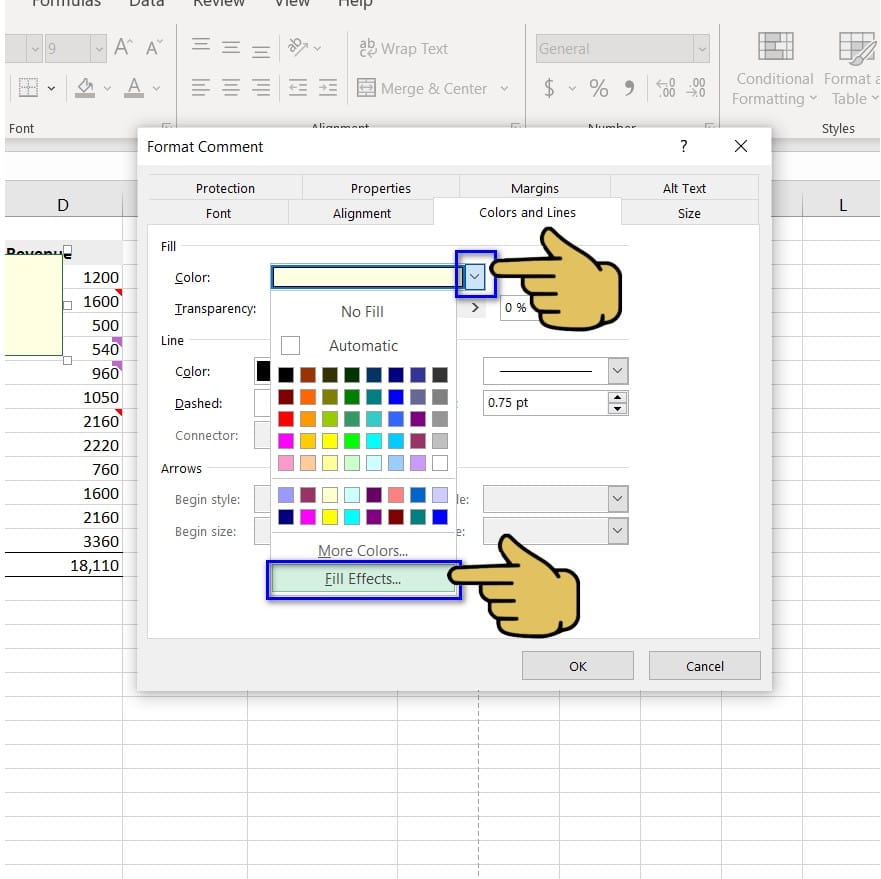Click the 0.75 pt weight field
Viewport: 881px width, 879px height.
click(x=545, y=403)
